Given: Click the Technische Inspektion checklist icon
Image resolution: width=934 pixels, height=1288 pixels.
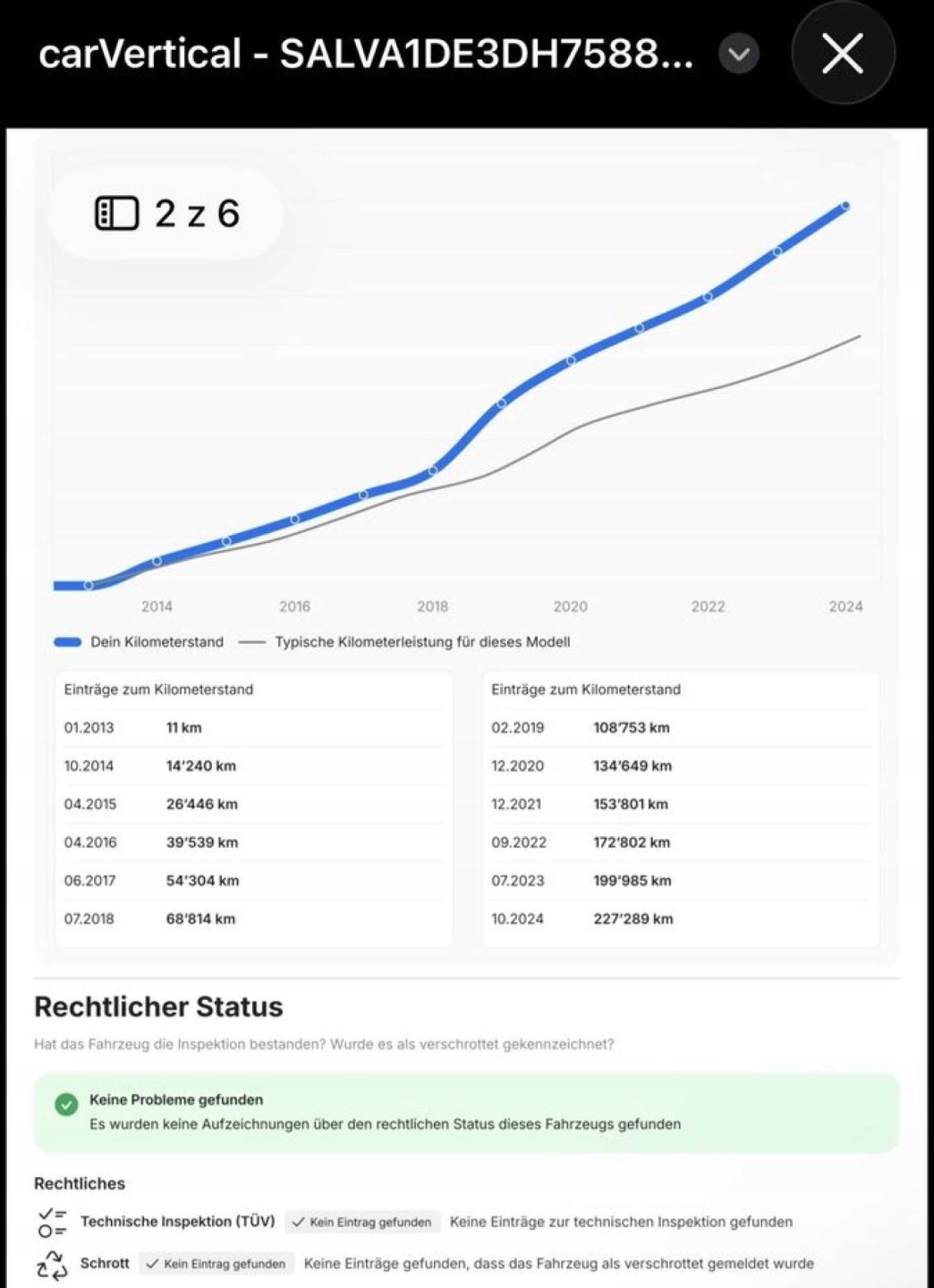Looking at the screenshot, I should coord(52,1222).
